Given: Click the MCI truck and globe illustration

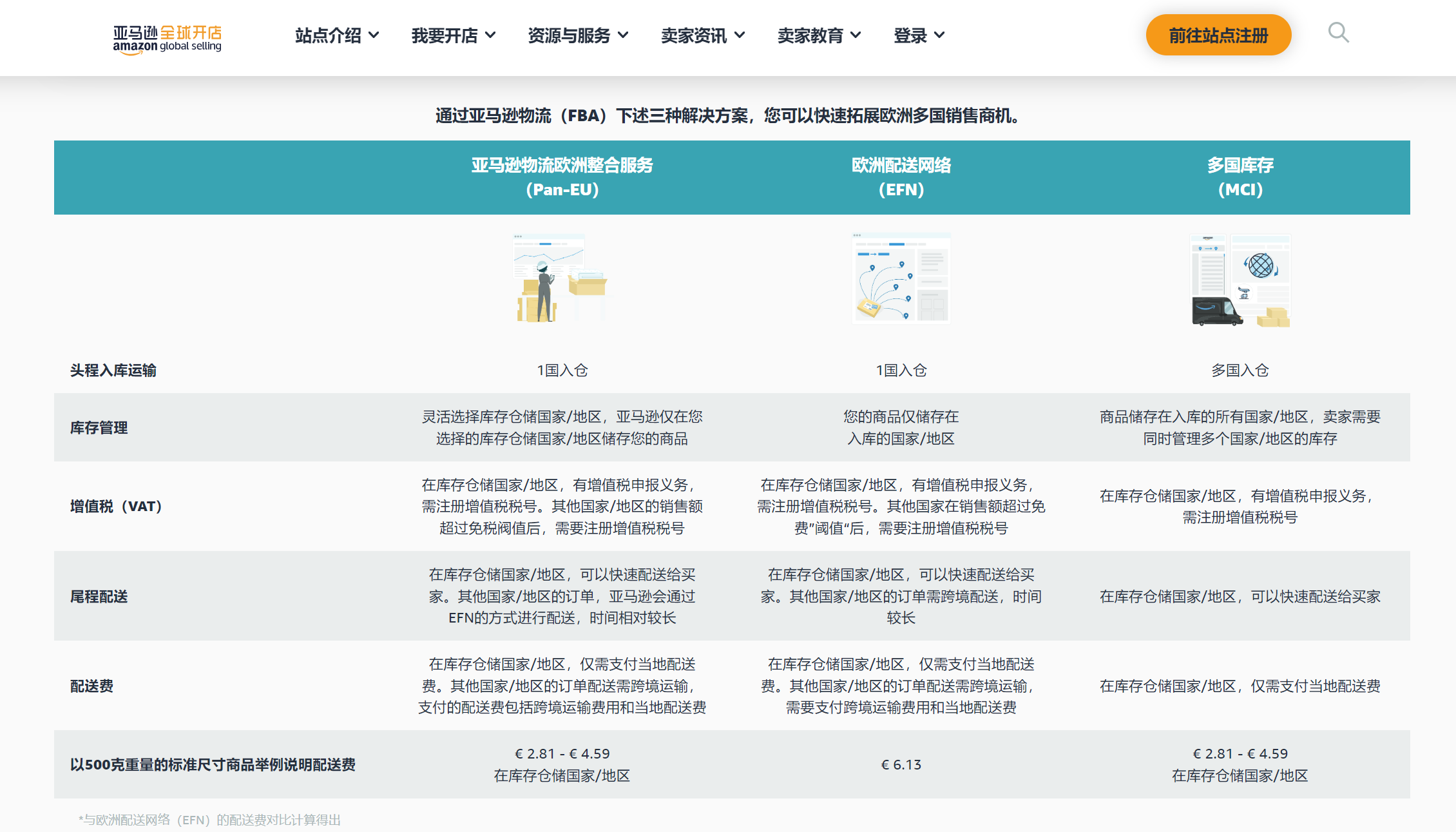Looking at the screenshot, I should click(1240, 280).
